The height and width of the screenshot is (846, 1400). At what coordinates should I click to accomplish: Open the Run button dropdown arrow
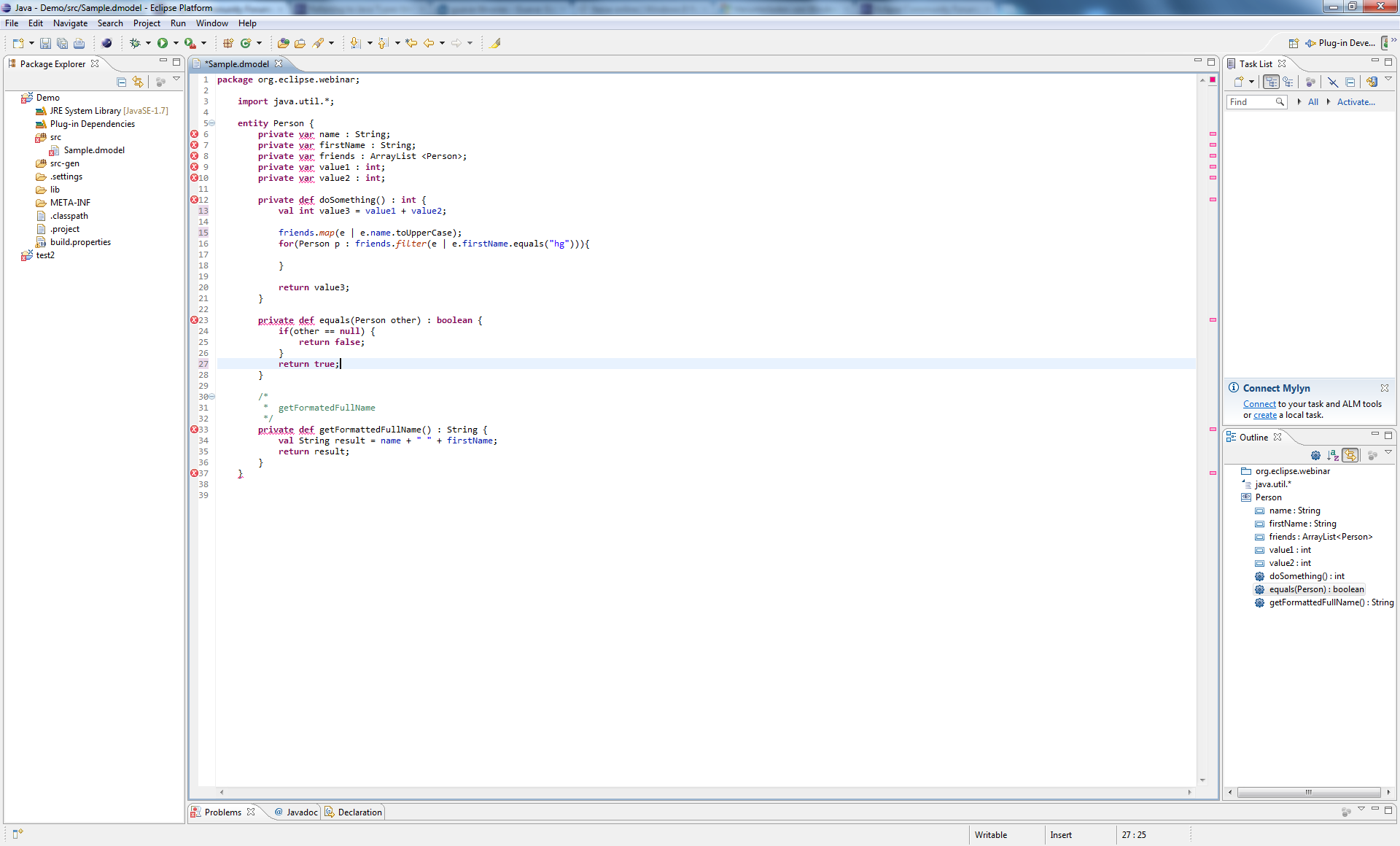tap(176, 43)
